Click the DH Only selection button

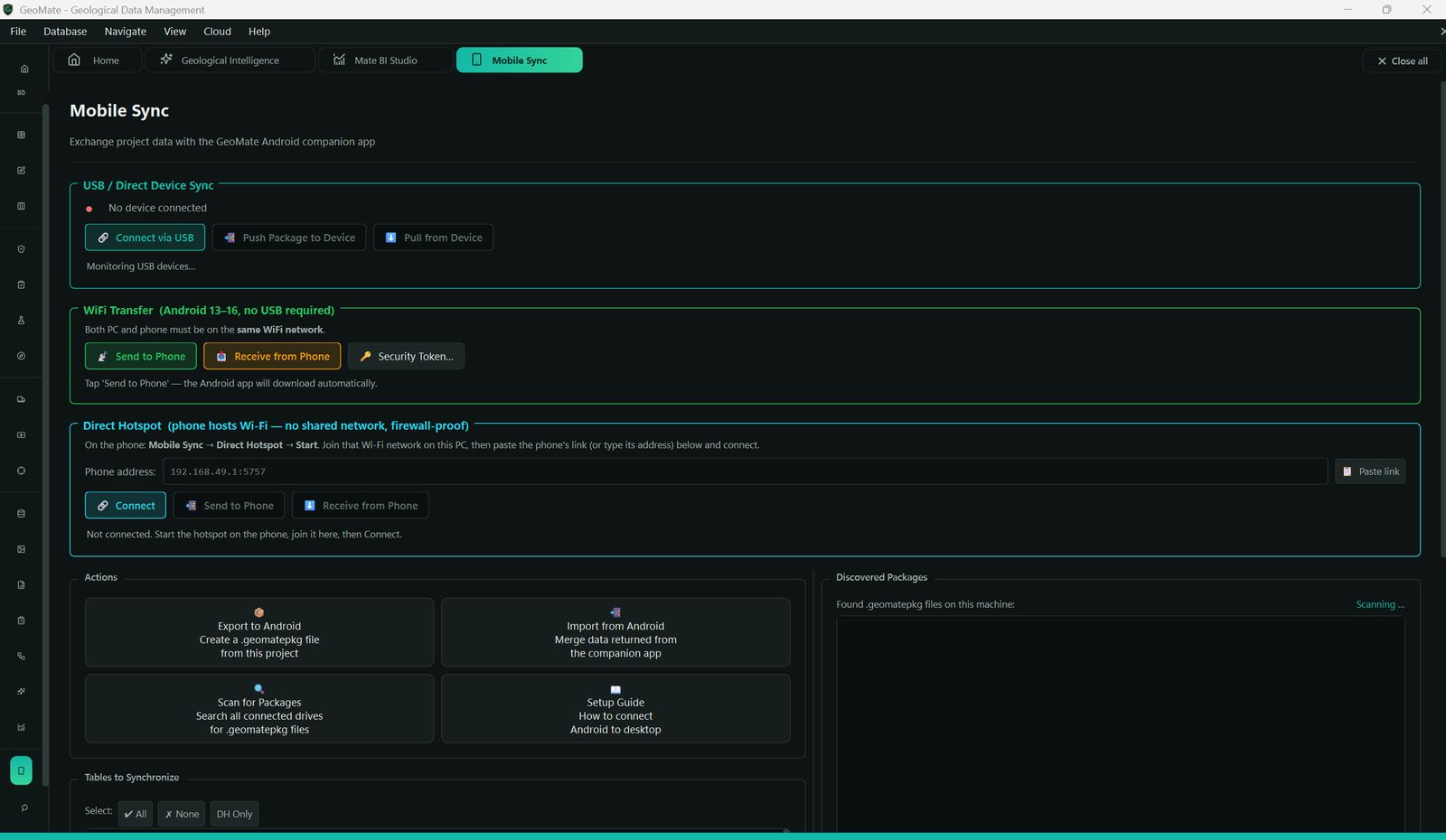pos(234,814)
